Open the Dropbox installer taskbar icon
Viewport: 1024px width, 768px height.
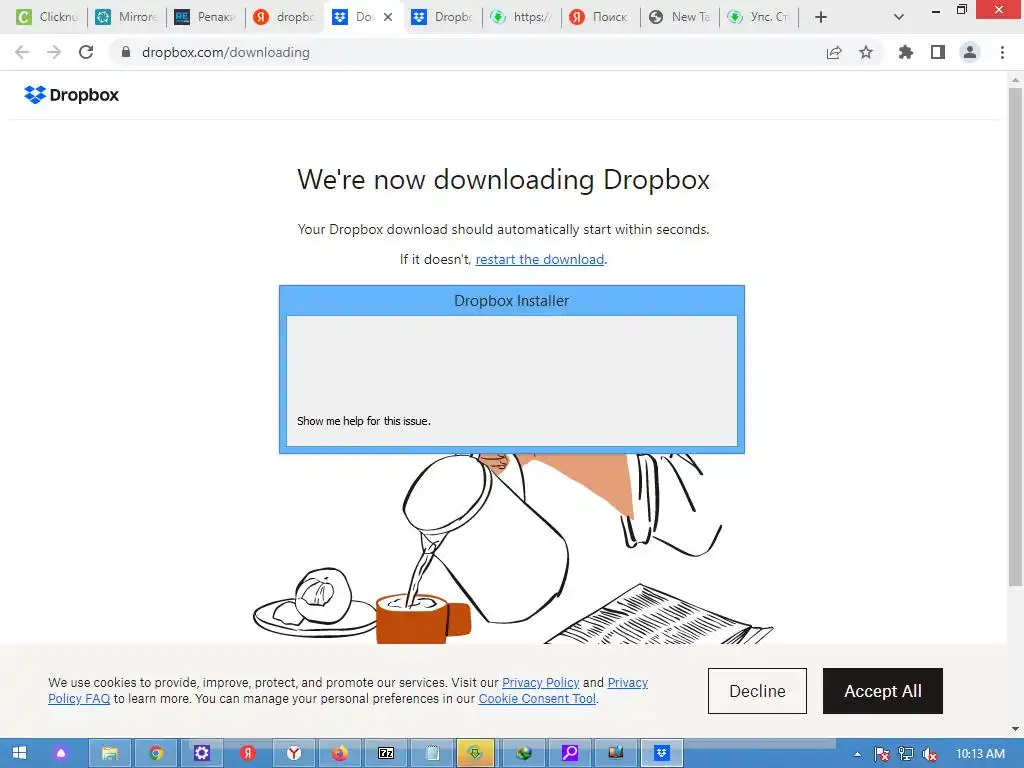coord(662,753)
